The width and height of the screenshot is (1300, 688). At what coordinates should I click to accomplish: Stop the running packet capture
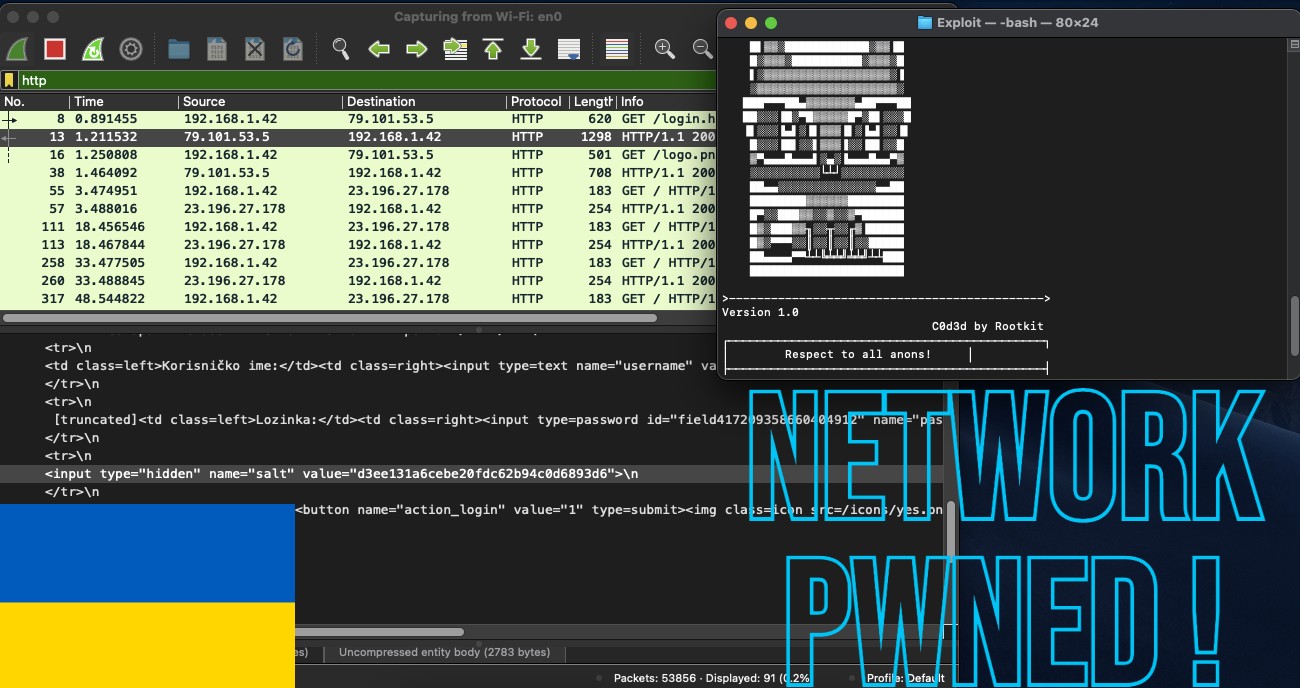click(55, 48)
